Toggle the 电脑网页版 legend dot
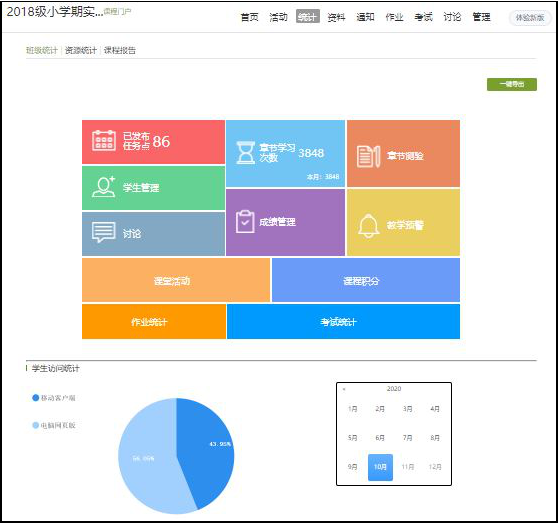The width and height of the screenshot is (558, 525). tap(36, 425)
